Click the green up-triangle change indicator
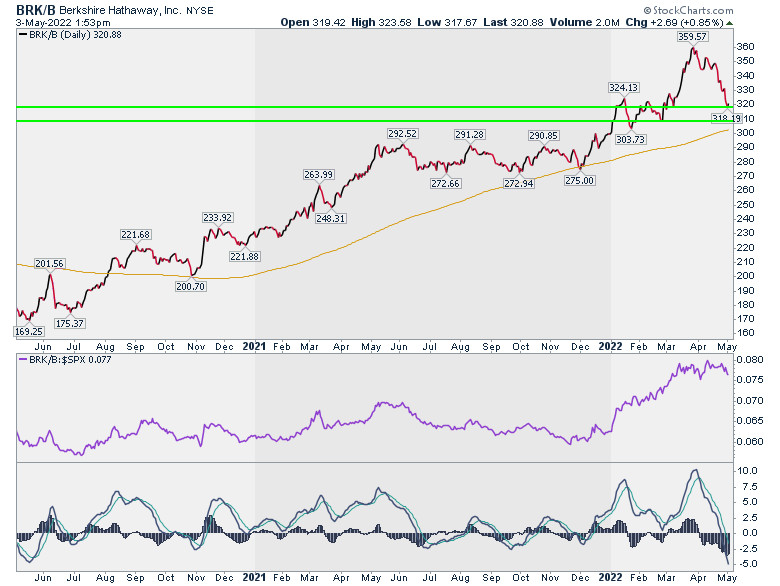The height and width of the screenshot is (586, 780). click(x=729, y=23)
